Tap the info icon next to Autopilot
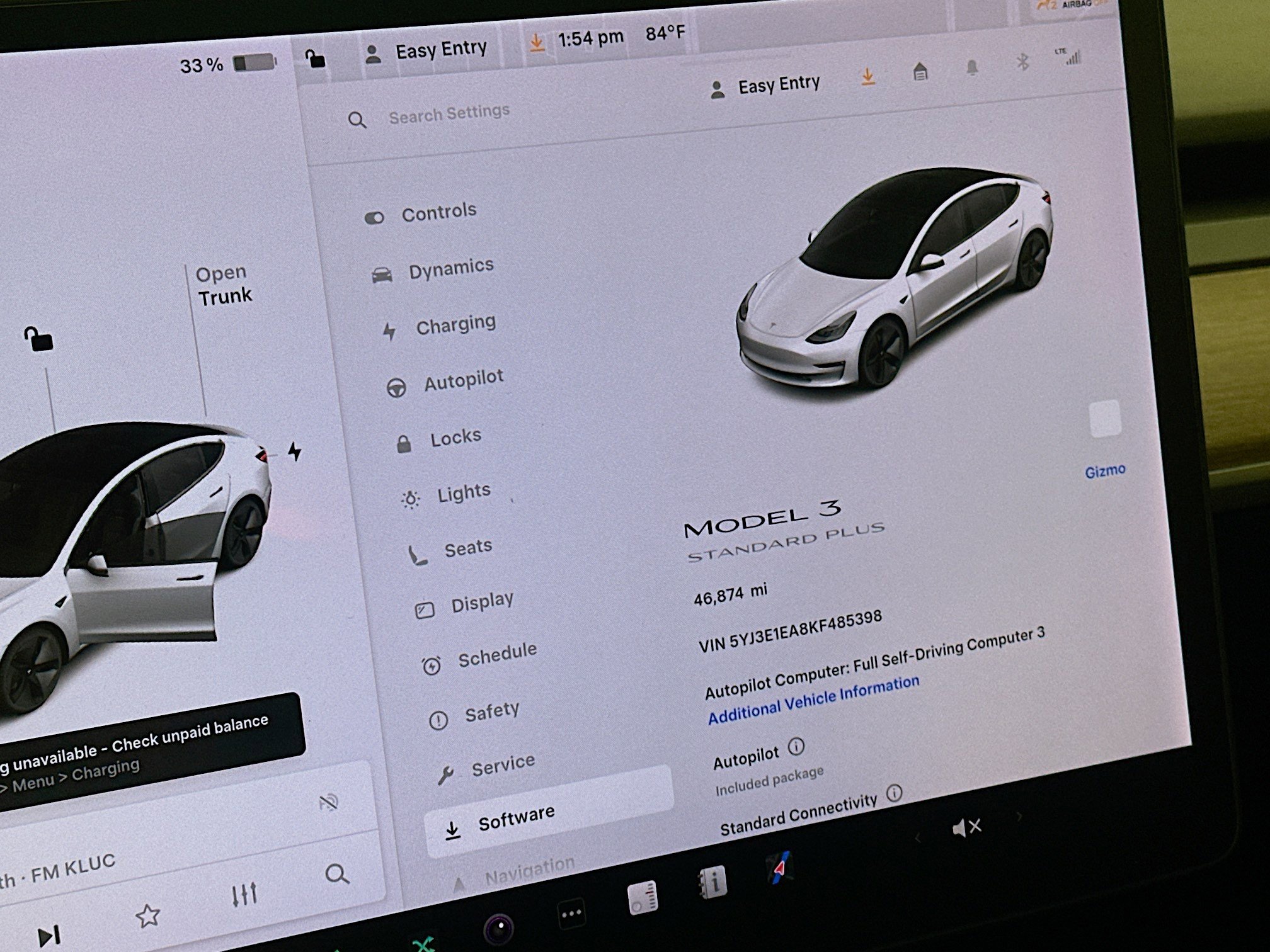The image size is (1270, 952). (796, 746)
